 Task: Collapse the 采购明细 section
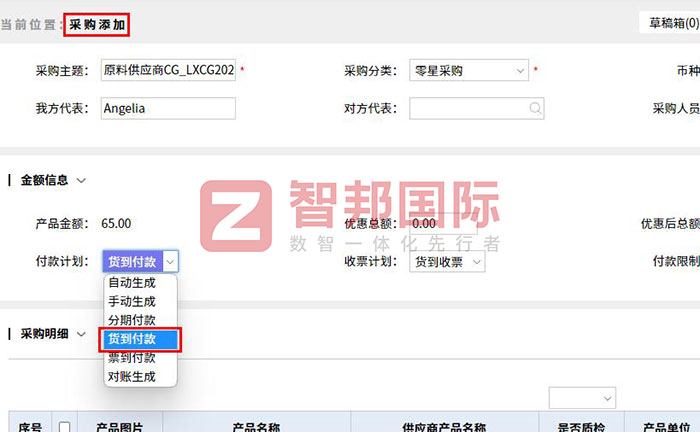coord(81,334)
